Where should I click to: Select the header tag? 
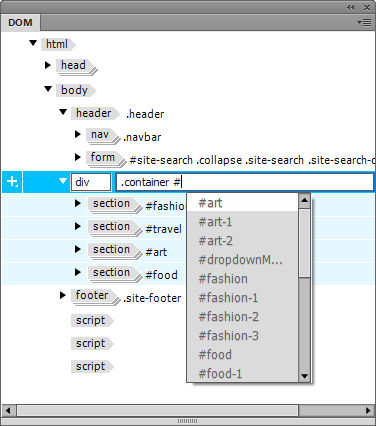coord(94,113)
